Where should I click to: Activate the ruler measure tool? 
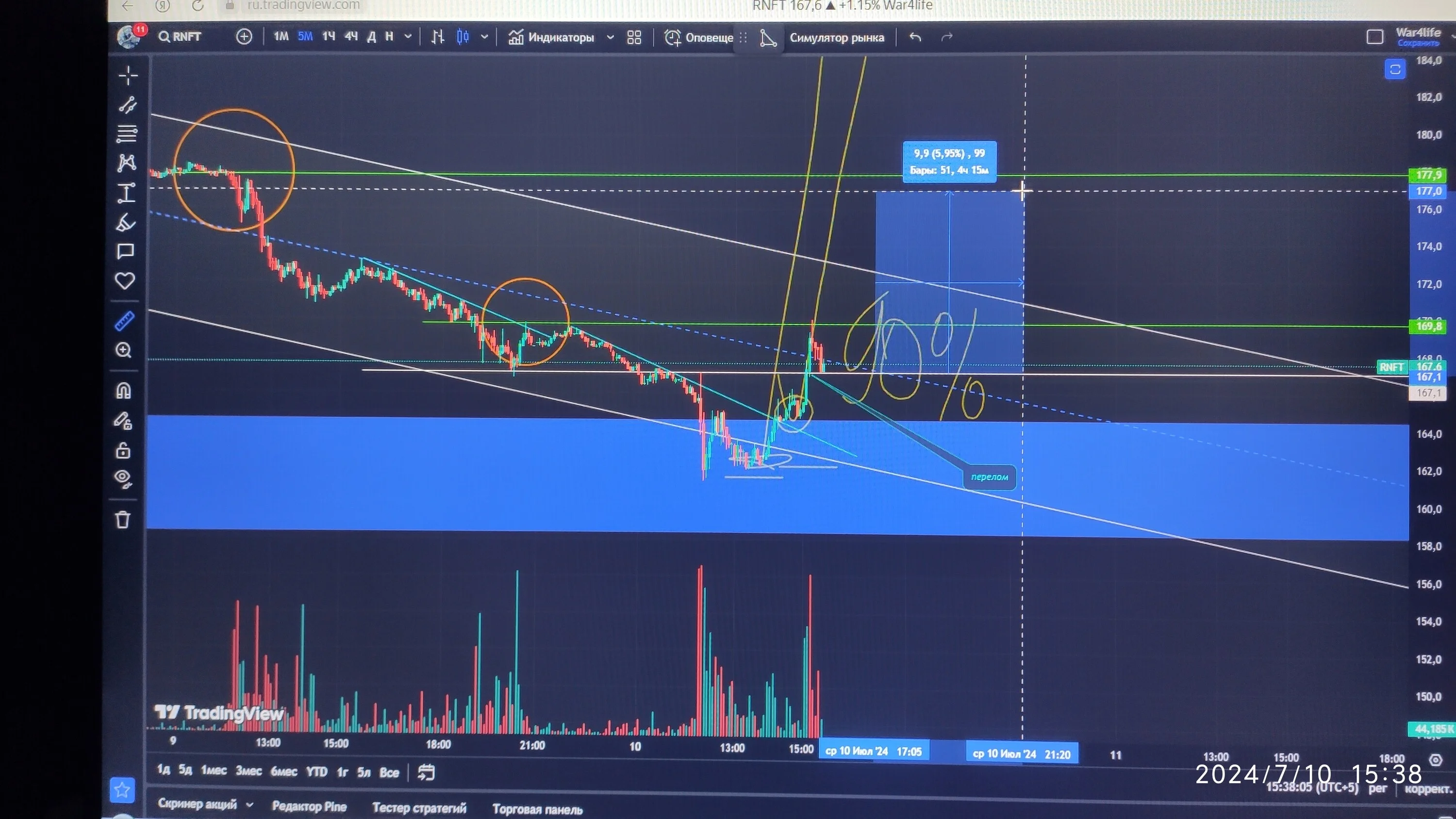point(124,321)
